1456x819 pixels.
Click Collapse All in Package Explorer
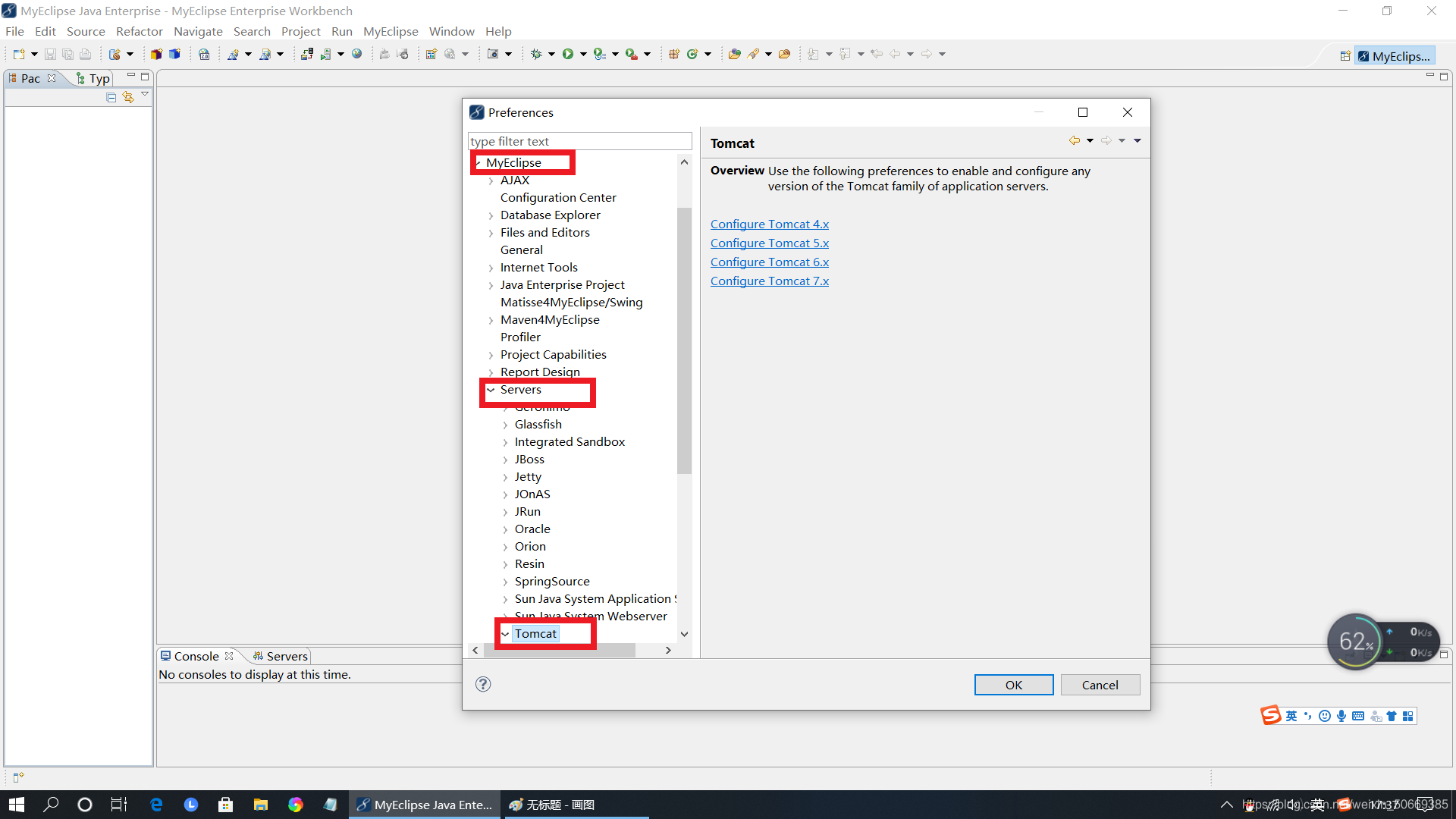(x=111, y=97)
